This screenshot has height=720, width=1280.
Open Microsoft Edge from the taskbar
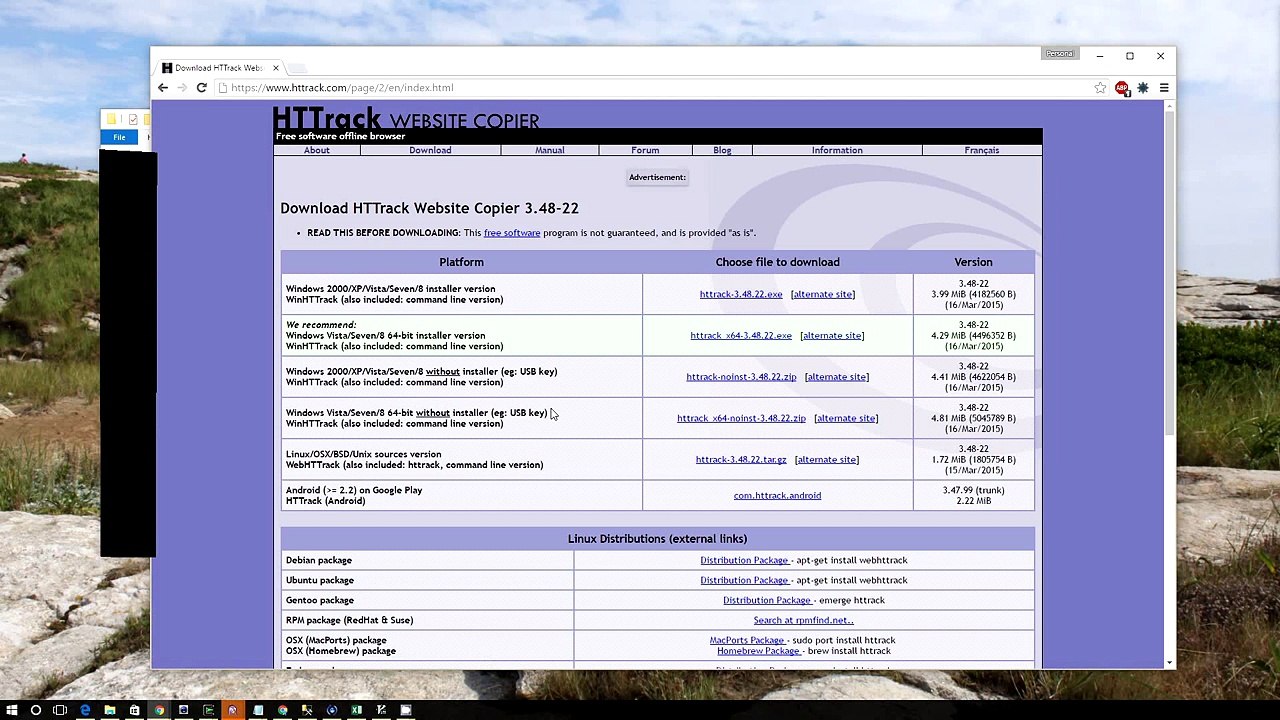85,710
